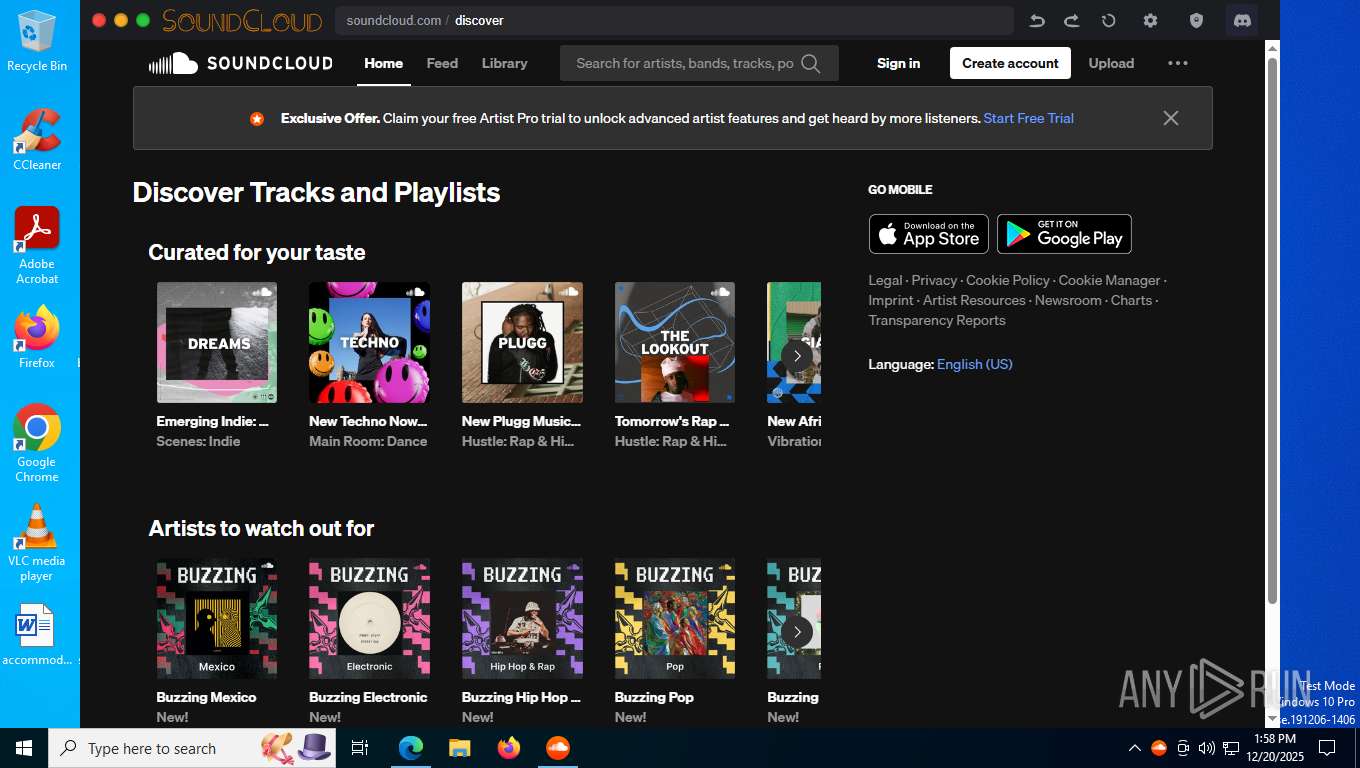Open Microsoft Edge from the taskbar
1360x768 pixels.
[x=410, y=748]
